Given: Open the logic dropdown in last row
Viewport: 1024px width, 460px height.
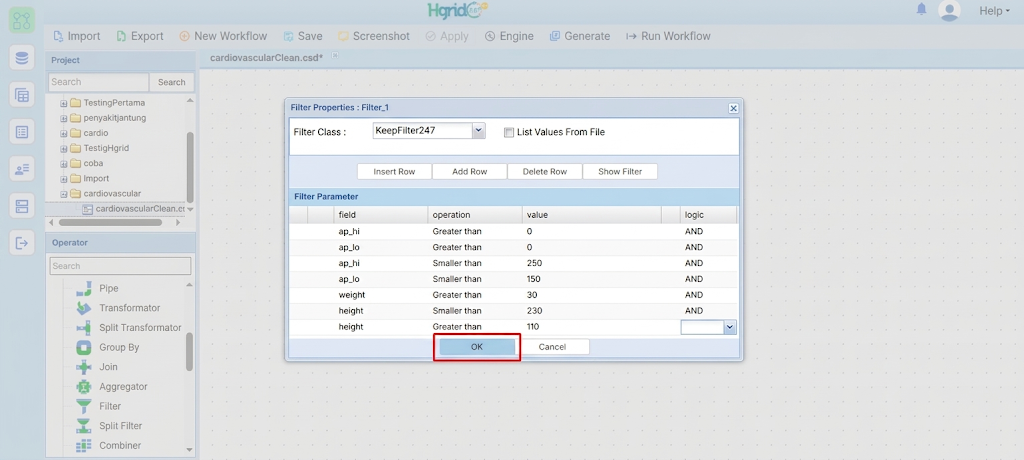Looking at the screenshot, I should pos(730,327).
